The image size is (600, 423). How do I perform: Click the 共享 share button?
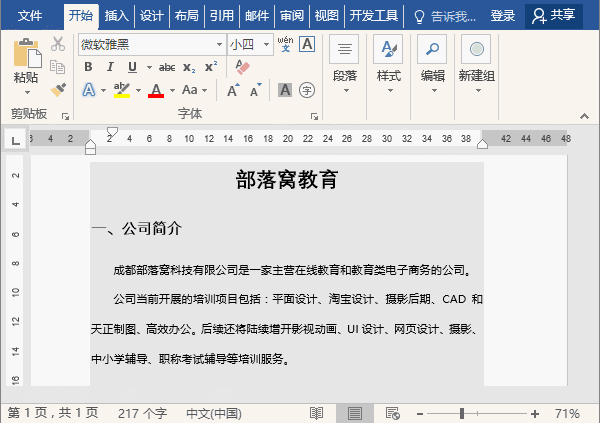554,16
